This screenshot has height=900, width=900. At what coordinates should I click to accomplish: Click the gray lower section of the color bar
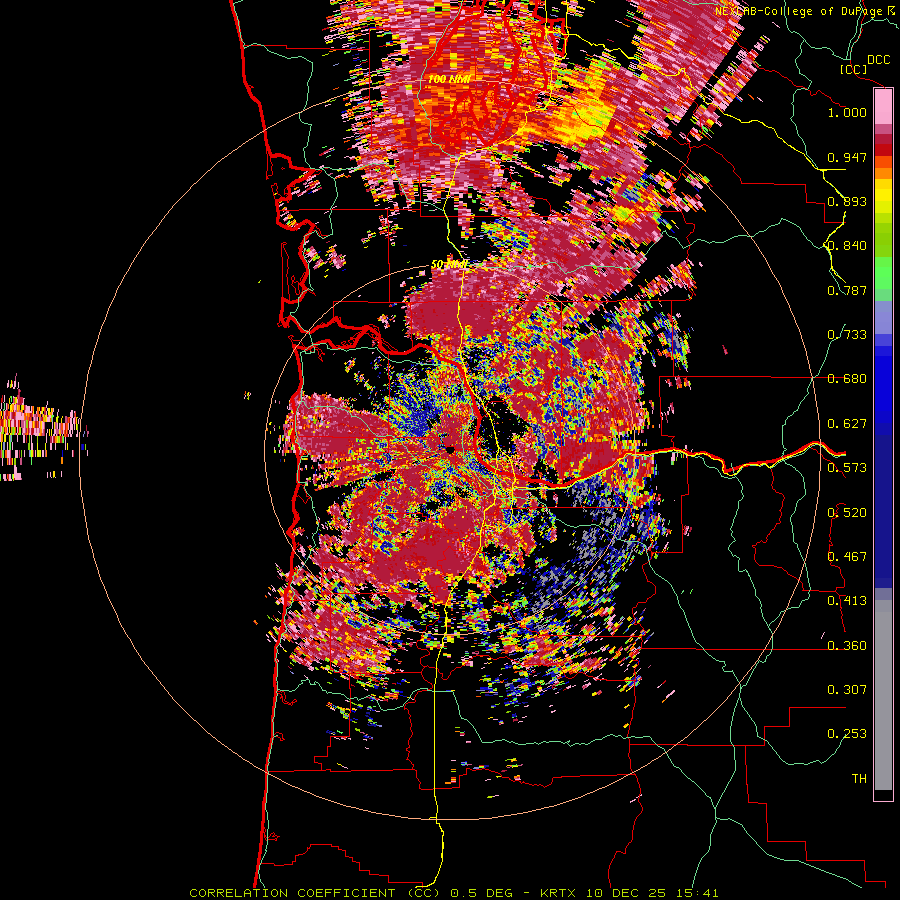coord(883,695)
